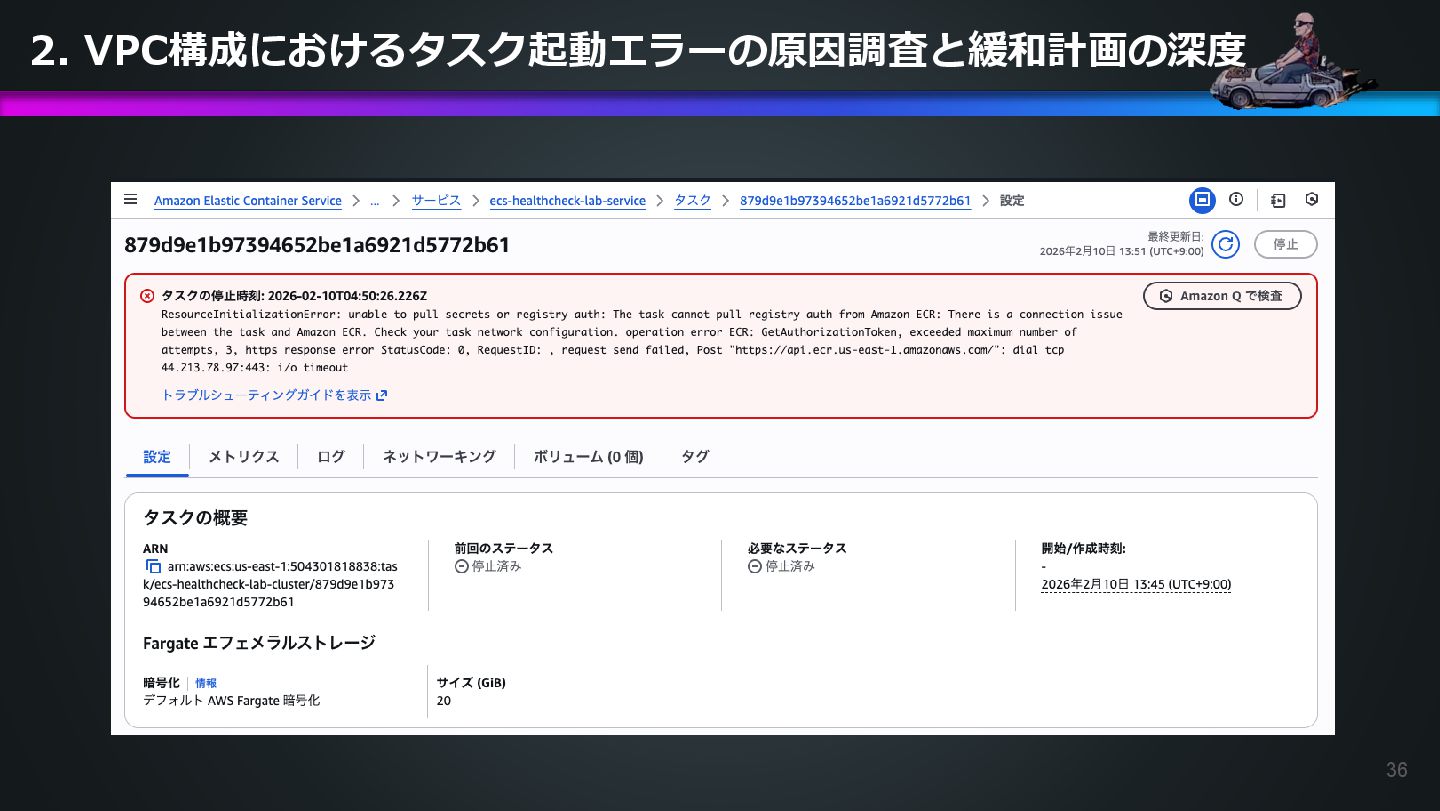The image size is (1440, 811).
Task: Click the size value 20
Action: point(444,701)
